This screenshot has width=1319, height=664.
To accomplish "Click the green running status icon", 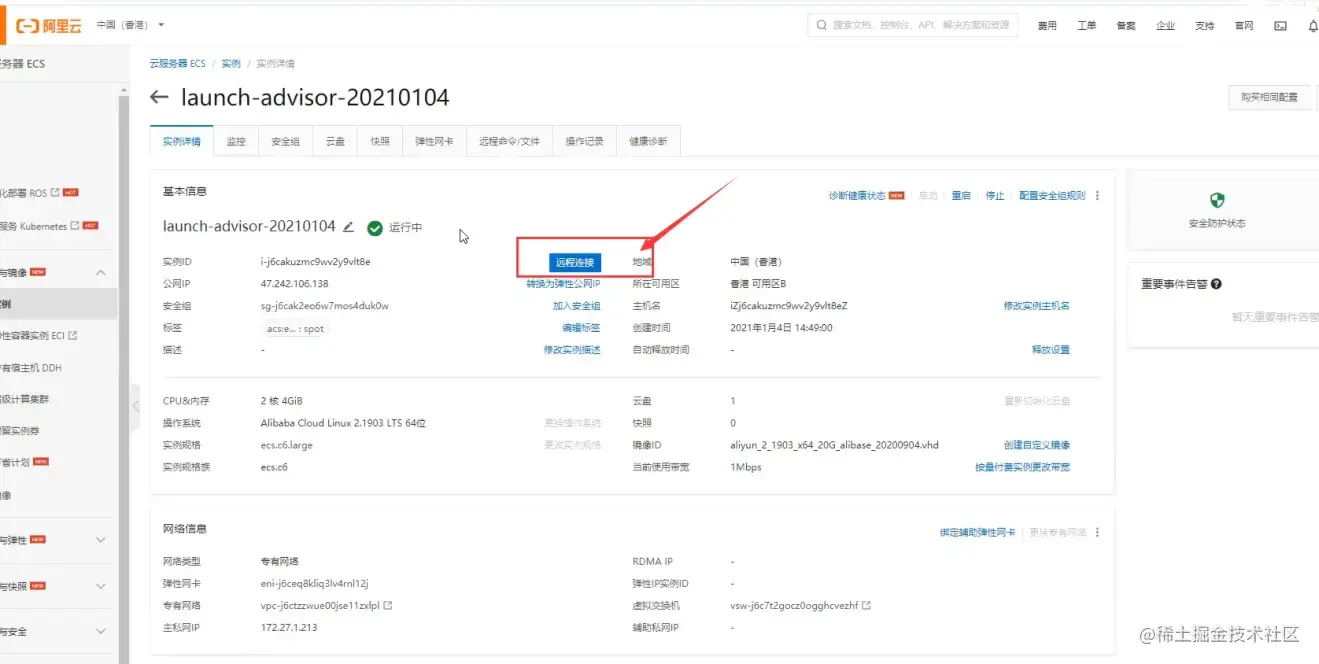I will 375,228.
